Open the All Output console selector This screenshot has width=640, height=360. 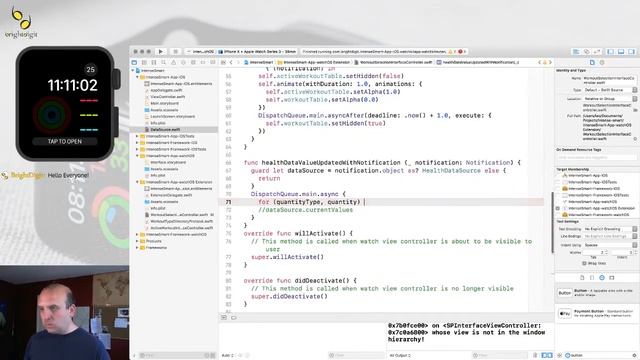[x=401, y=356]
